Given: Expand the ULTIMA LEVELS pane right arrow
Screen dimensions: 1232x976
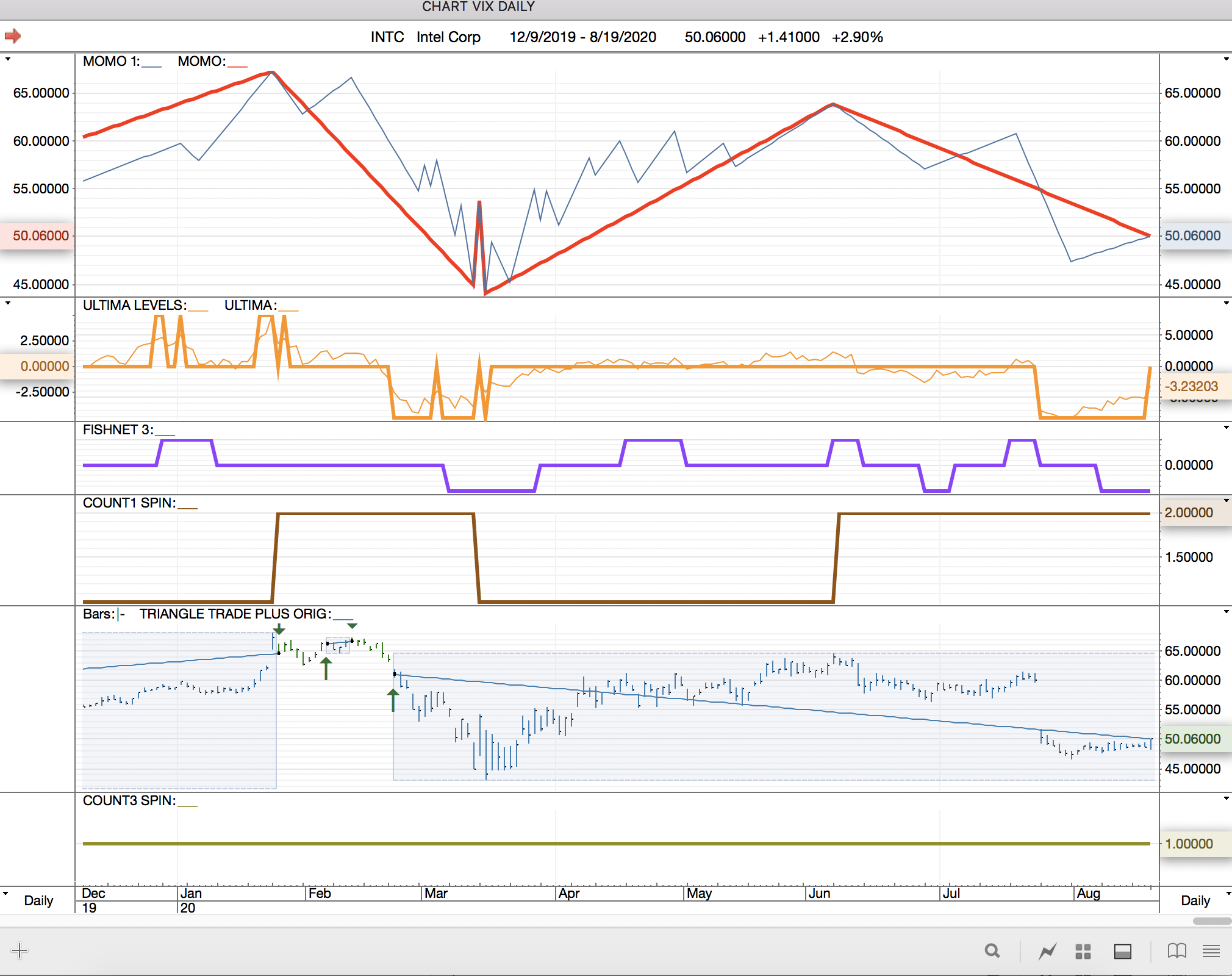Looking at the screenshot, I should click(x=1226, y=303).
